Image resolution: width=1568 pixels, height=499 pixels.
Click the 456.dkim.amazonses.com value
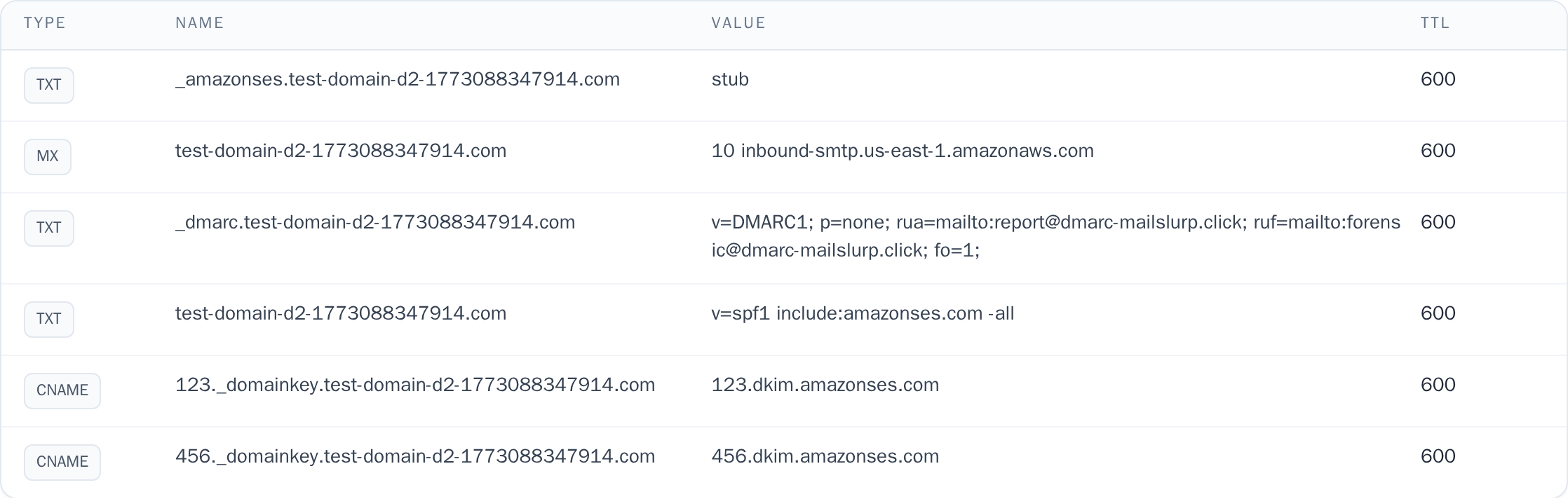pyautogui.click(x=825, y=456)
